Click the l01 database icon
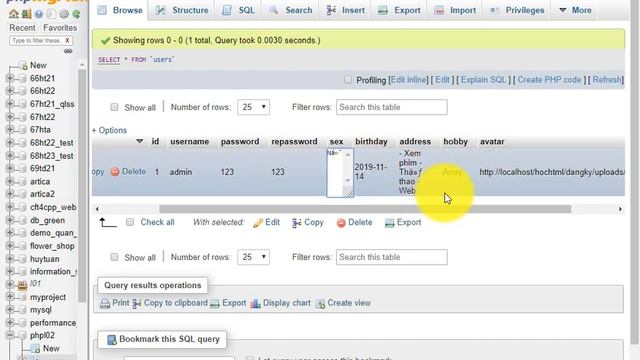 click(22, 284)
